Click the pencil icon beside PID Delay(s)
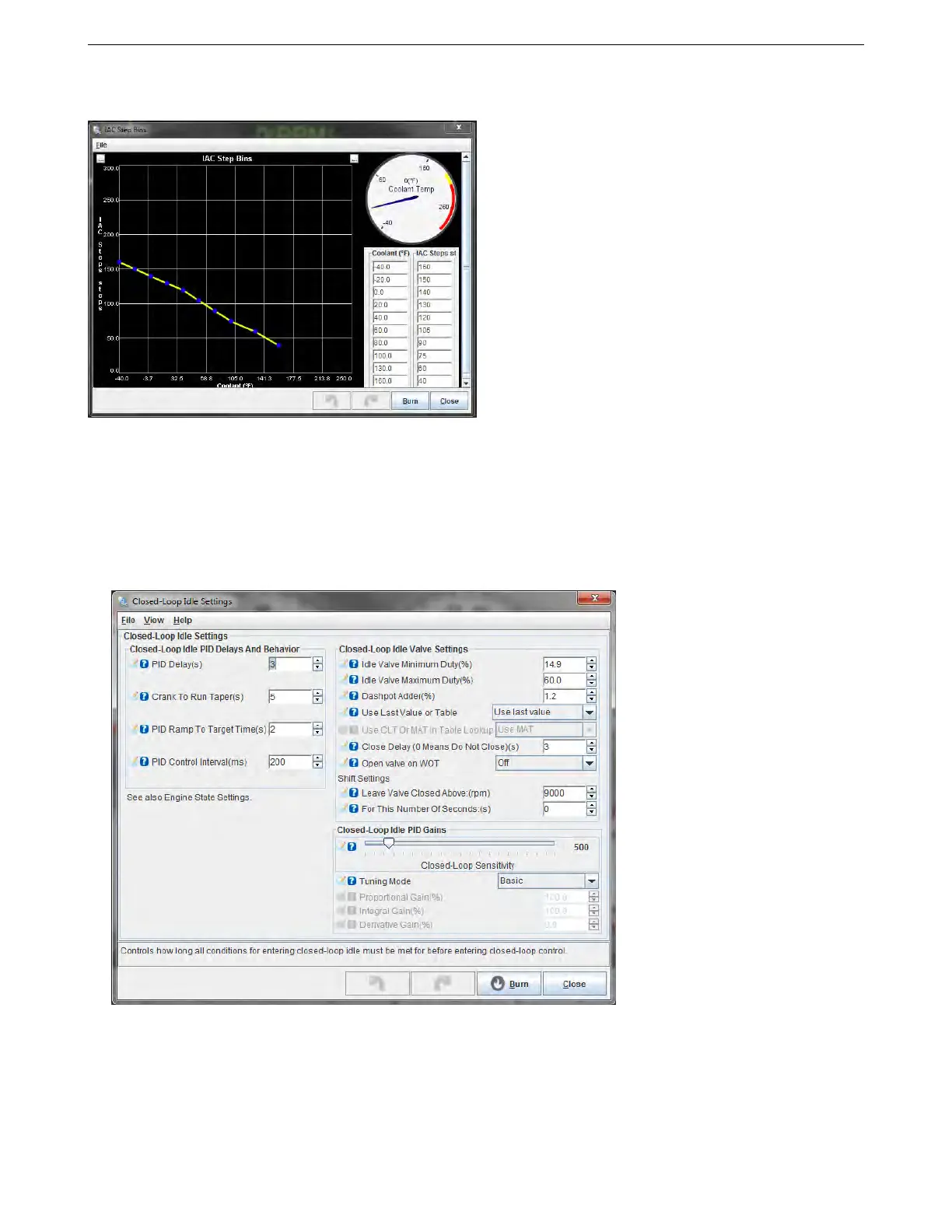This screenshot has height=1232, width=952. (134, 663)
